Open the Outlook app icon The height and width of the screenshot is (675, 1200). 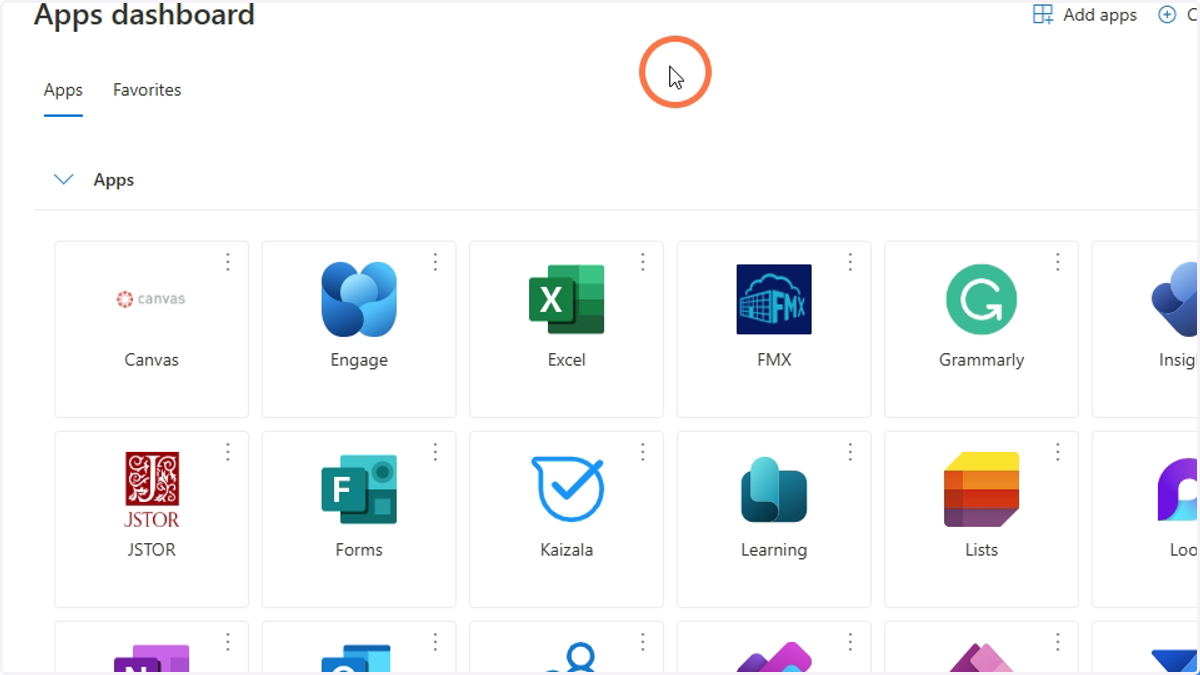pos(356,659)
